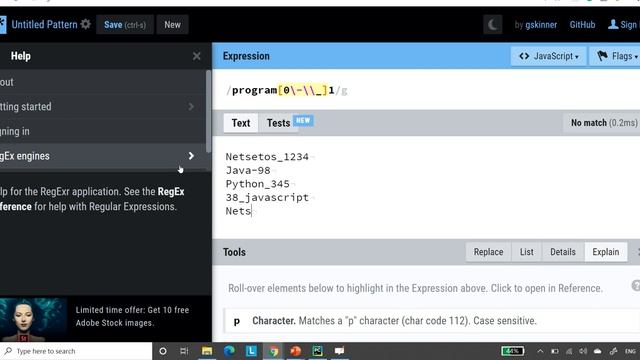Click the ENG language indicator
Image resolution: width=640 pixels, height=360 pixels.
(630, 351)
